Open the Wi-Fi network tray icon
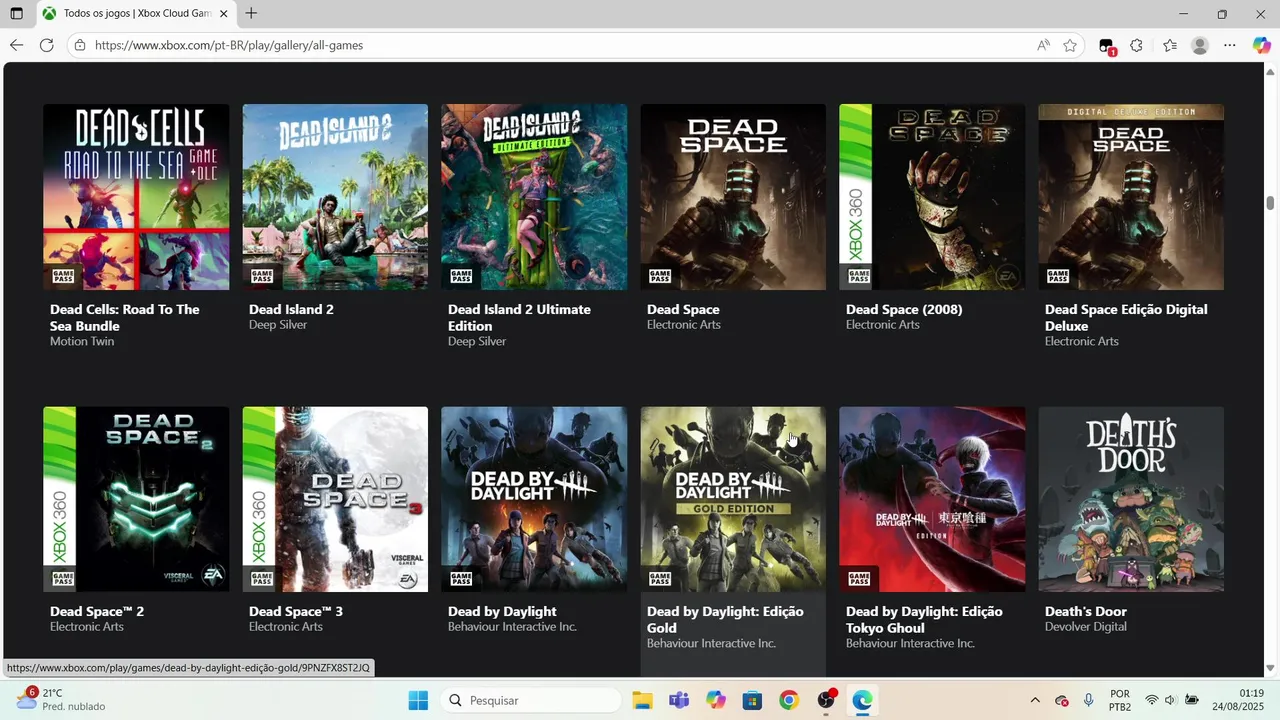Viewport: 1280px width, 720px height. [x=1151, y=700]
